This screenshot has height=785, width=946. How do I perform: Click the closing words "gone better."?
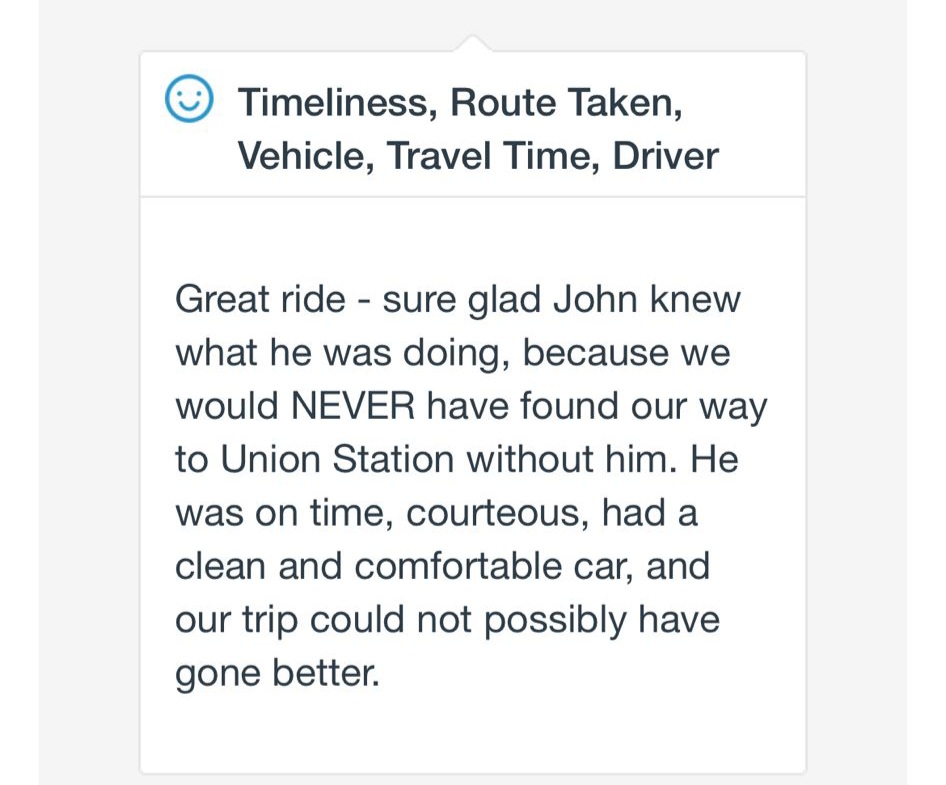point(277,674)
